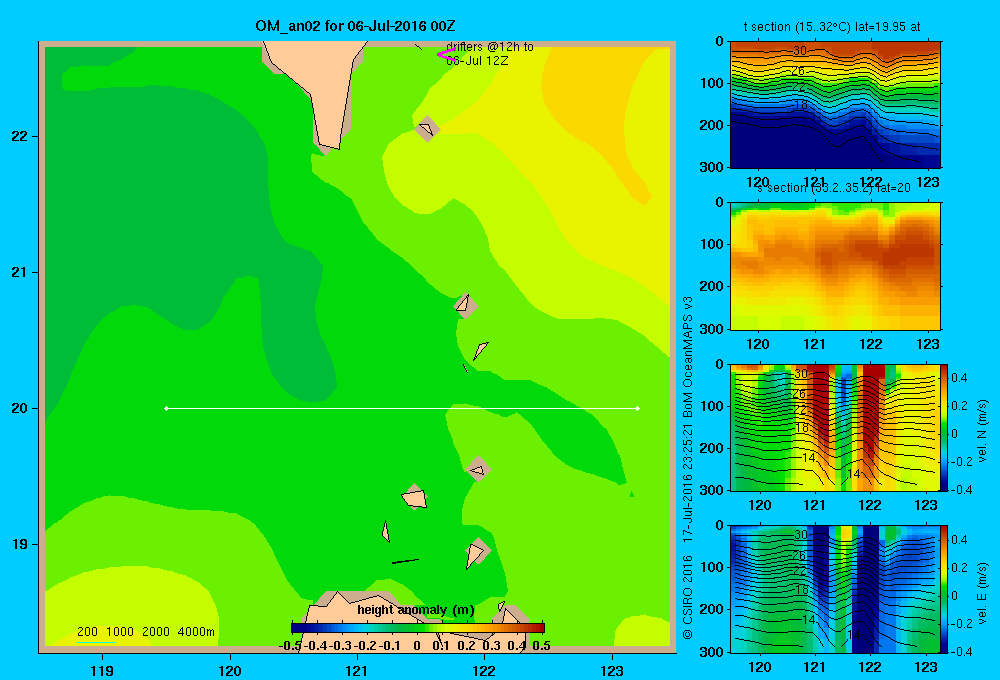The width and height of the screenshot is (1000, 680).
Task: Click the 30 contour label in t section
Action: pyautogui.click(x=800, y=50)
